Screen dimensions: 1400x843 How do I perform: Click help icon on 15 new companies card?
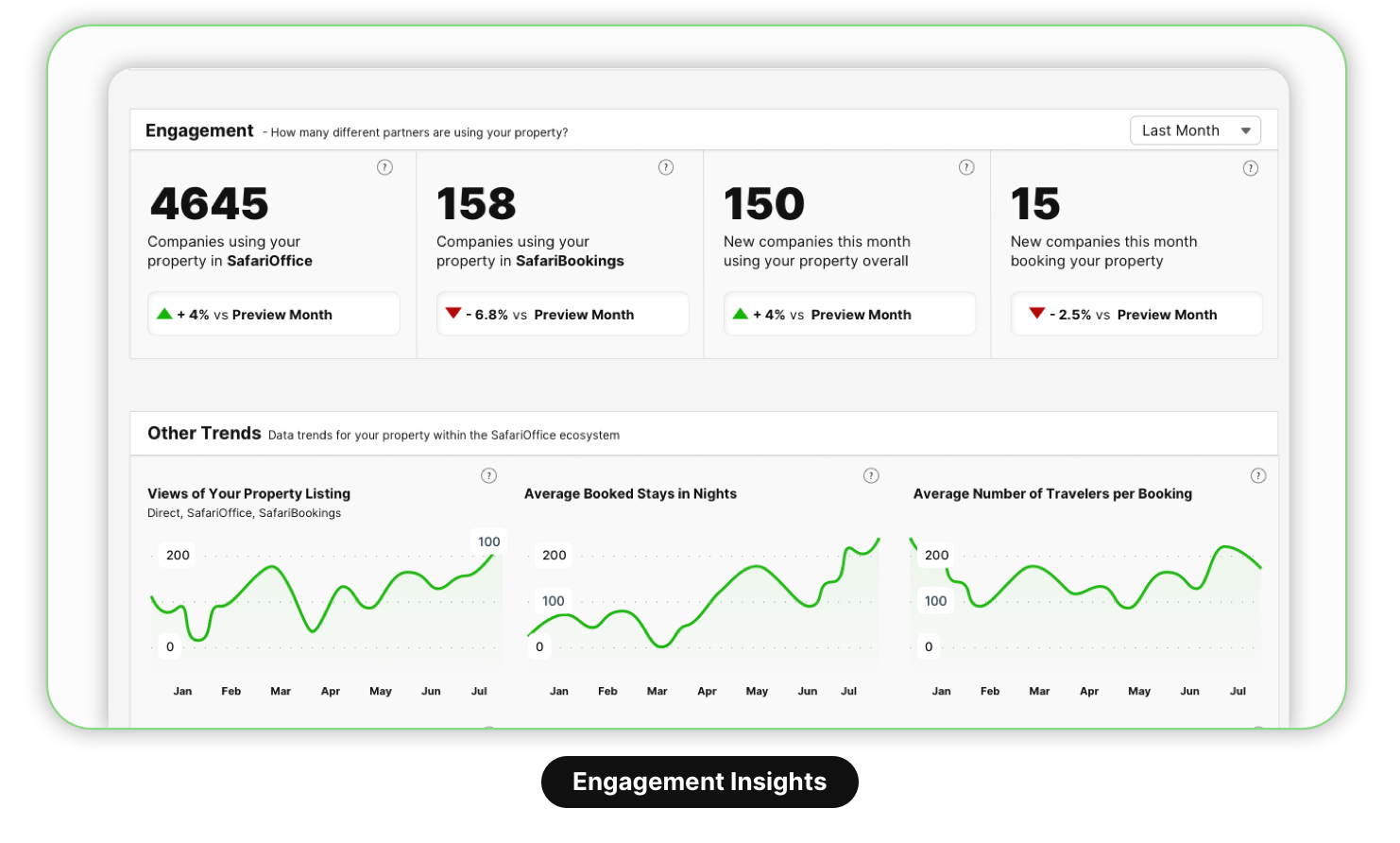(x=1251, y=168)
